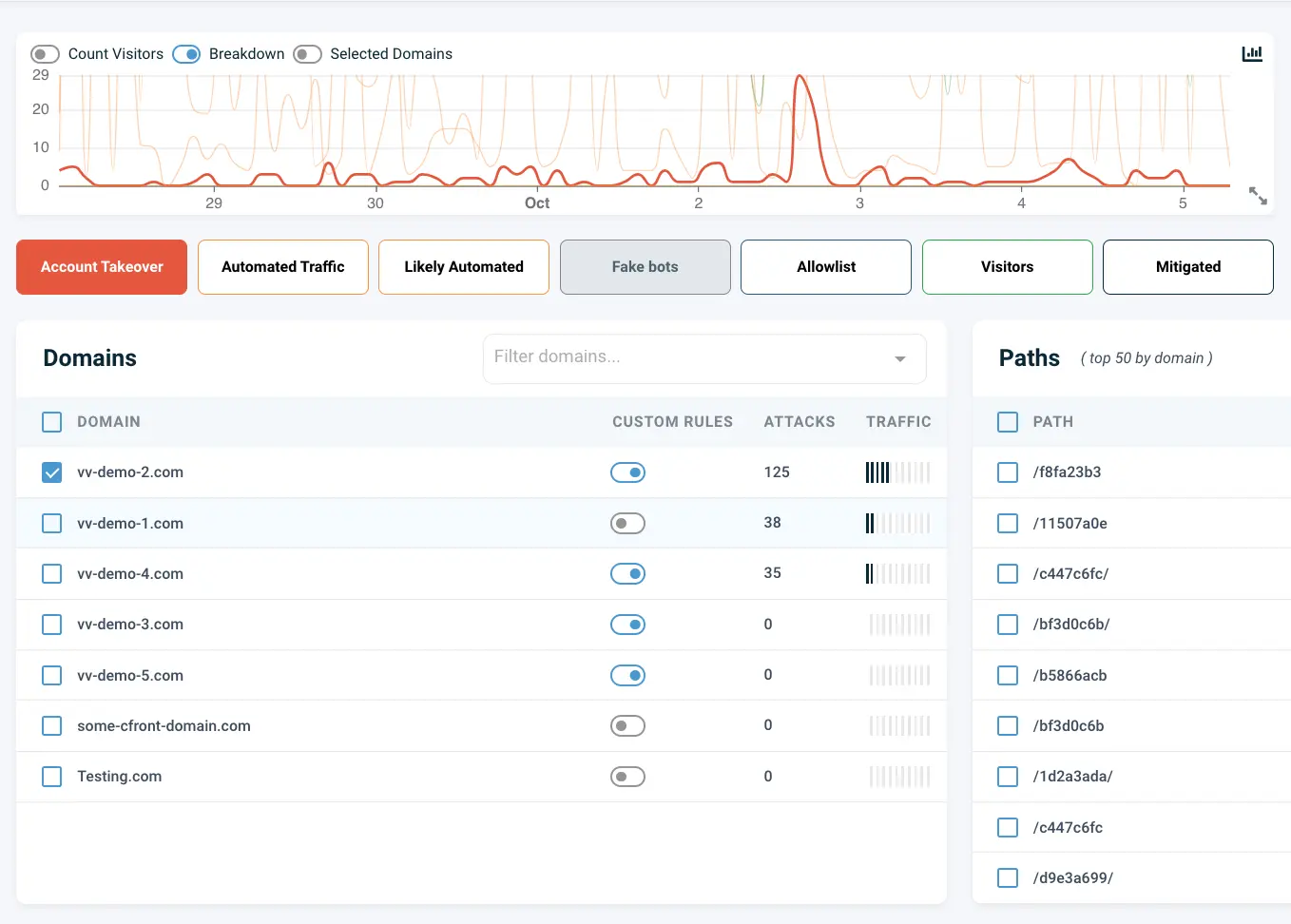
Task: Check the path /f8fa23b3 checkbox
Action: 1007,472
